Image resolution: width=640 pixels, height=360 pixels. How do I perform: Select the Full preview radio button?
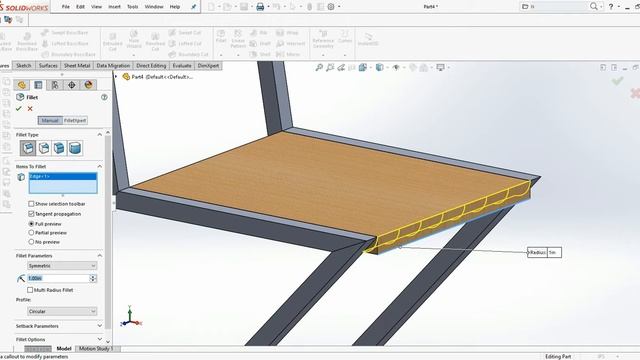[31, 224]
